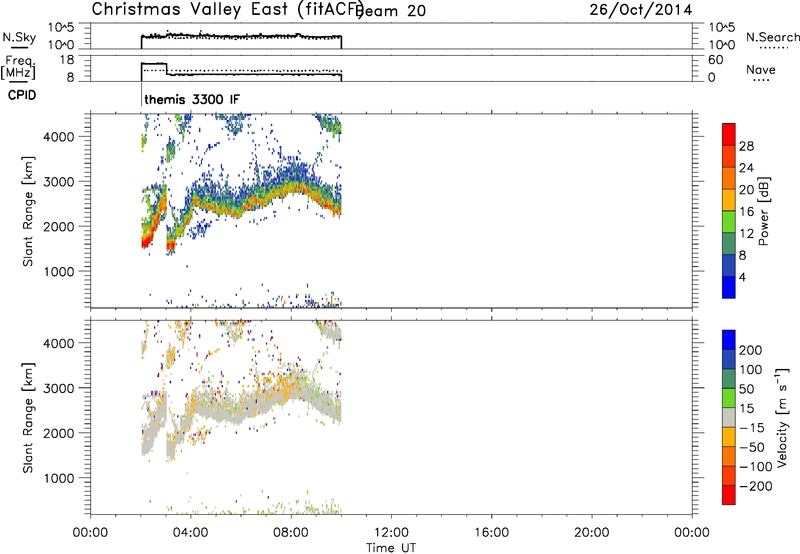The width and height of the screenshot is (800, 554).
Task: Click the date '26/Oct/2014'
Action: pyautogui.click(x=641, y=10)
